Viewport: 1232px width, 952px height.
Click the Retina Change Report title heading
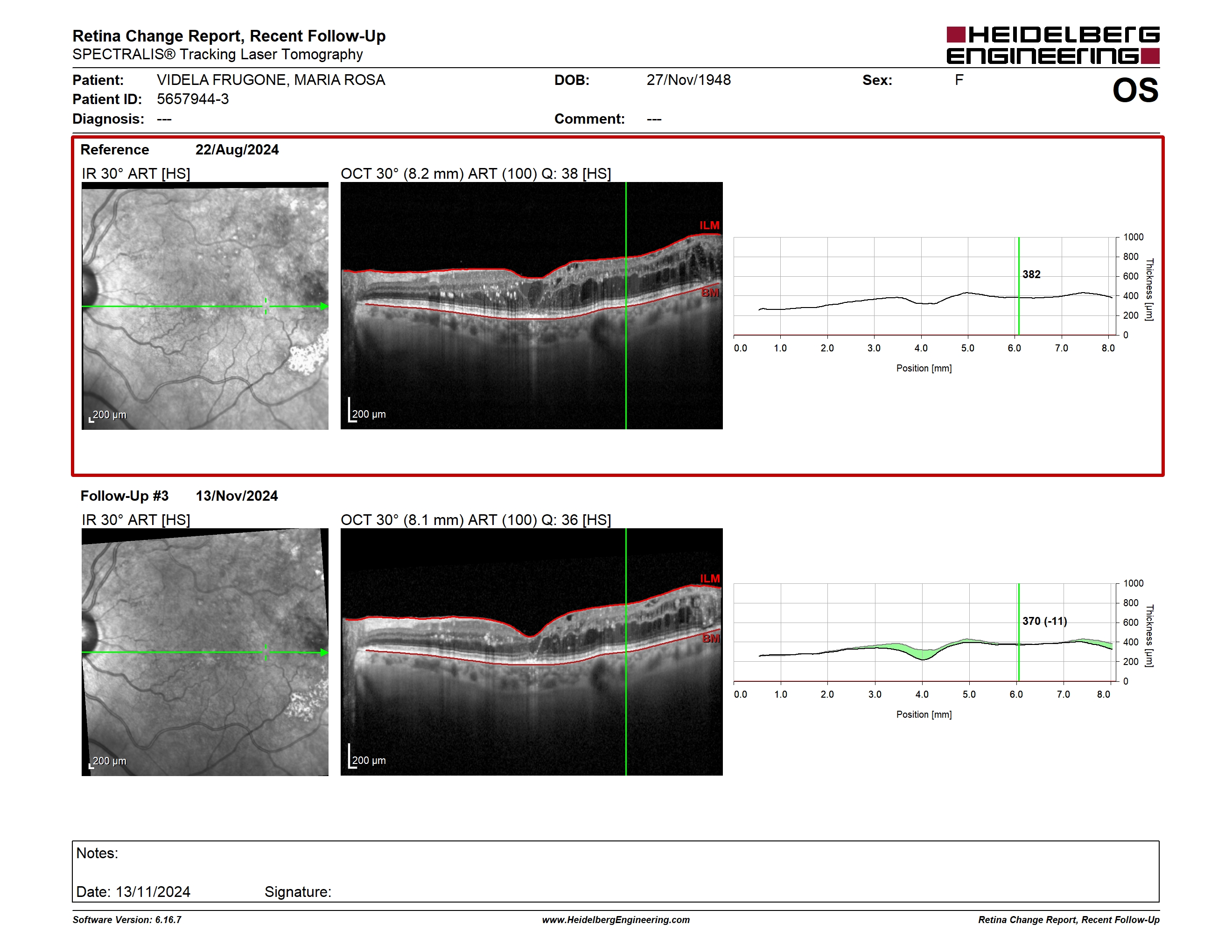[x=229, y=36]
